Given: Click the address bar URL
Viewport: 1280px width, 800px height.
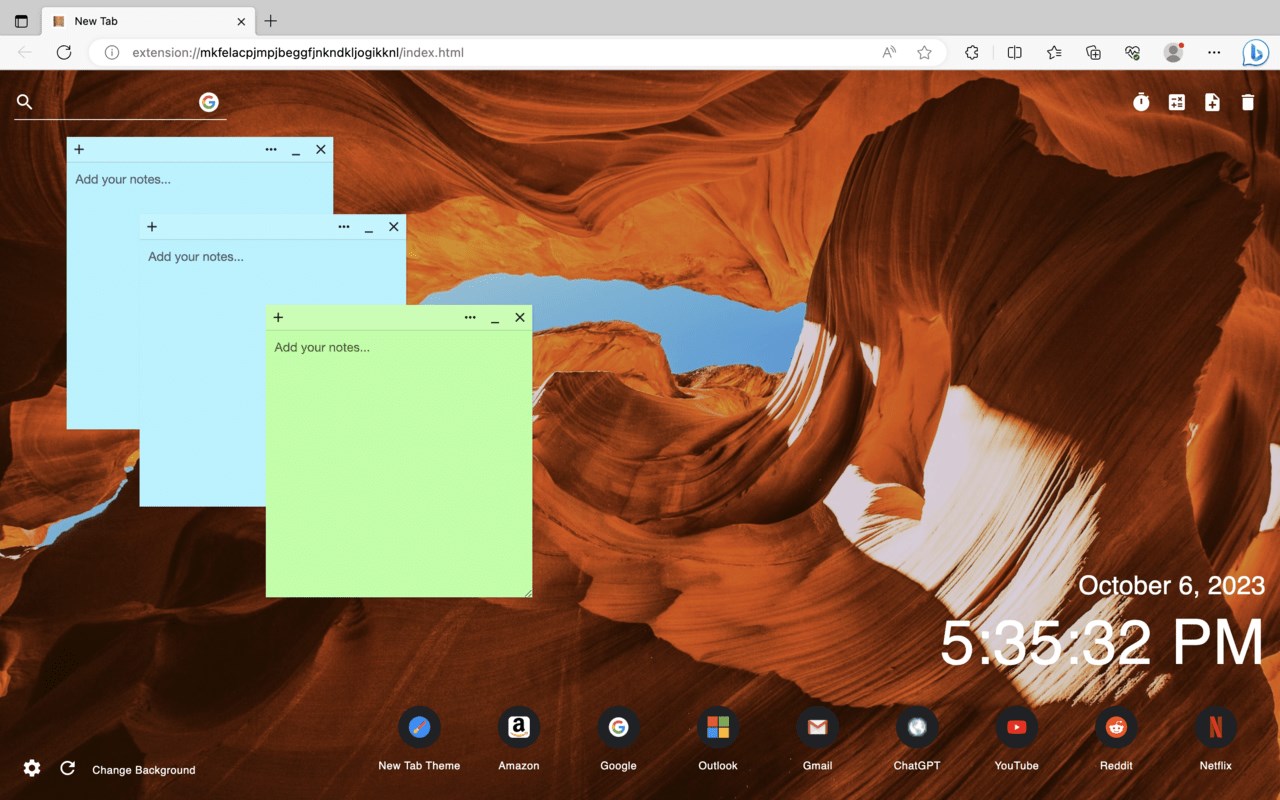Looking at the screenshot, I should [298, 52].
